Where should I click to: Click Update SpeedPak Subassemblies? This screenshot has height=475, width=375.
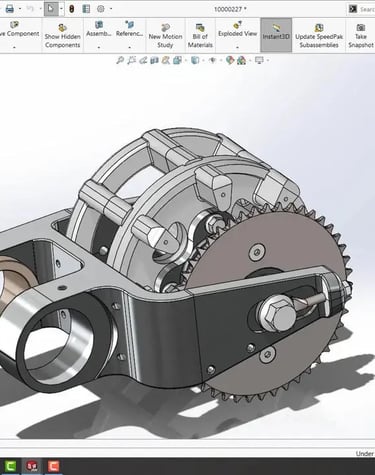(x=319, y=35)
